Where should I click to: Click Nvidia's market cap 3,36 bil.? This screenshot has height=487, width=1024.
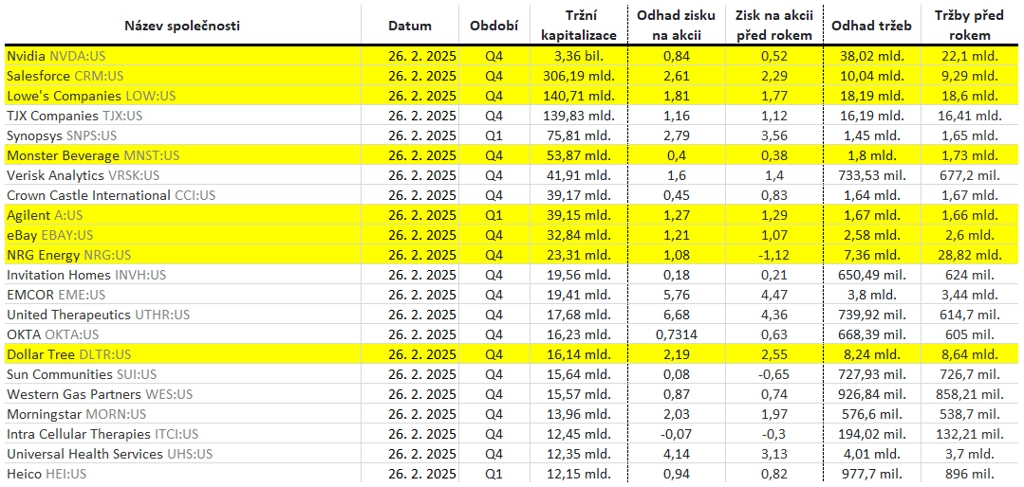click(579, 56)
